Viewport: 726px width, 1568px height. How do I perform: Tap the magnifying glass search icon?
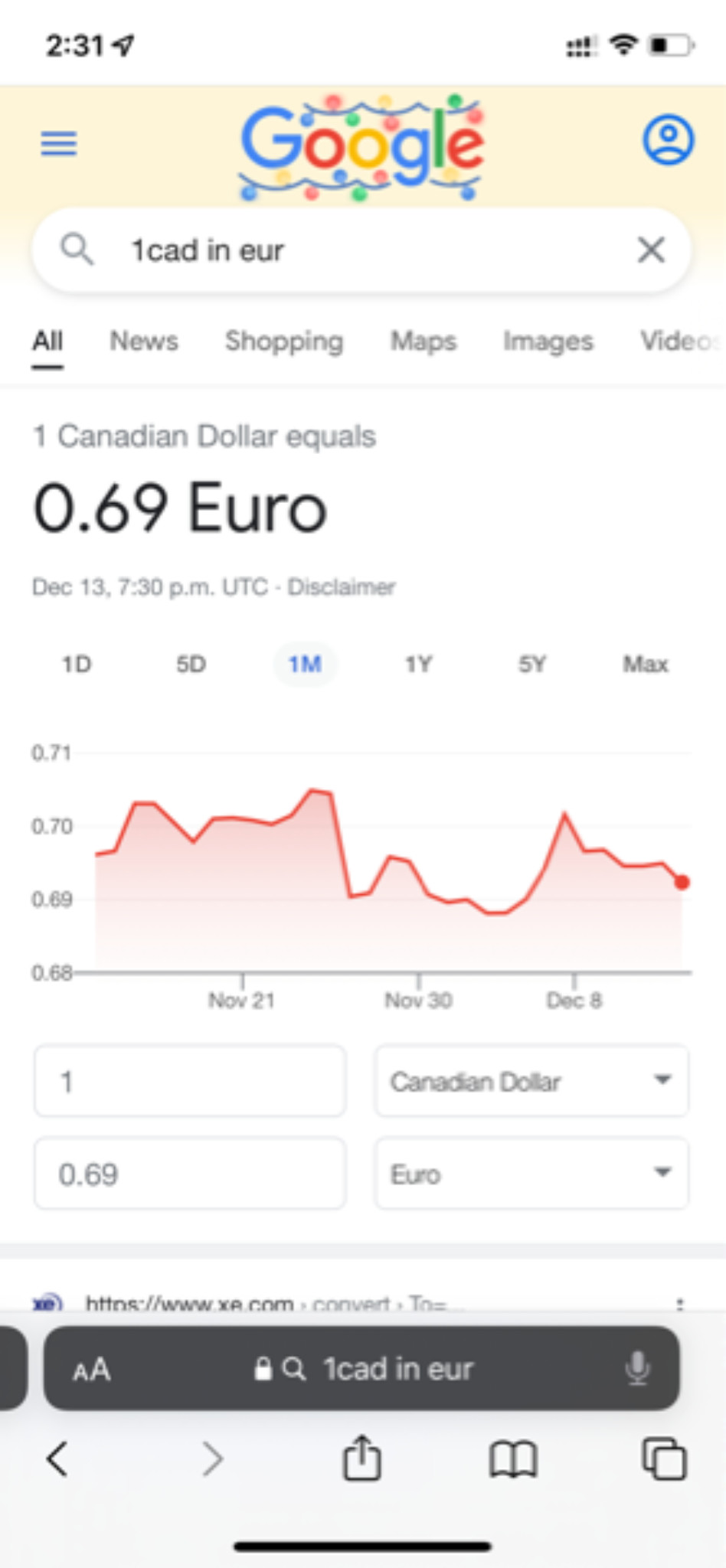pyautogui.click(x=77, y=250)
